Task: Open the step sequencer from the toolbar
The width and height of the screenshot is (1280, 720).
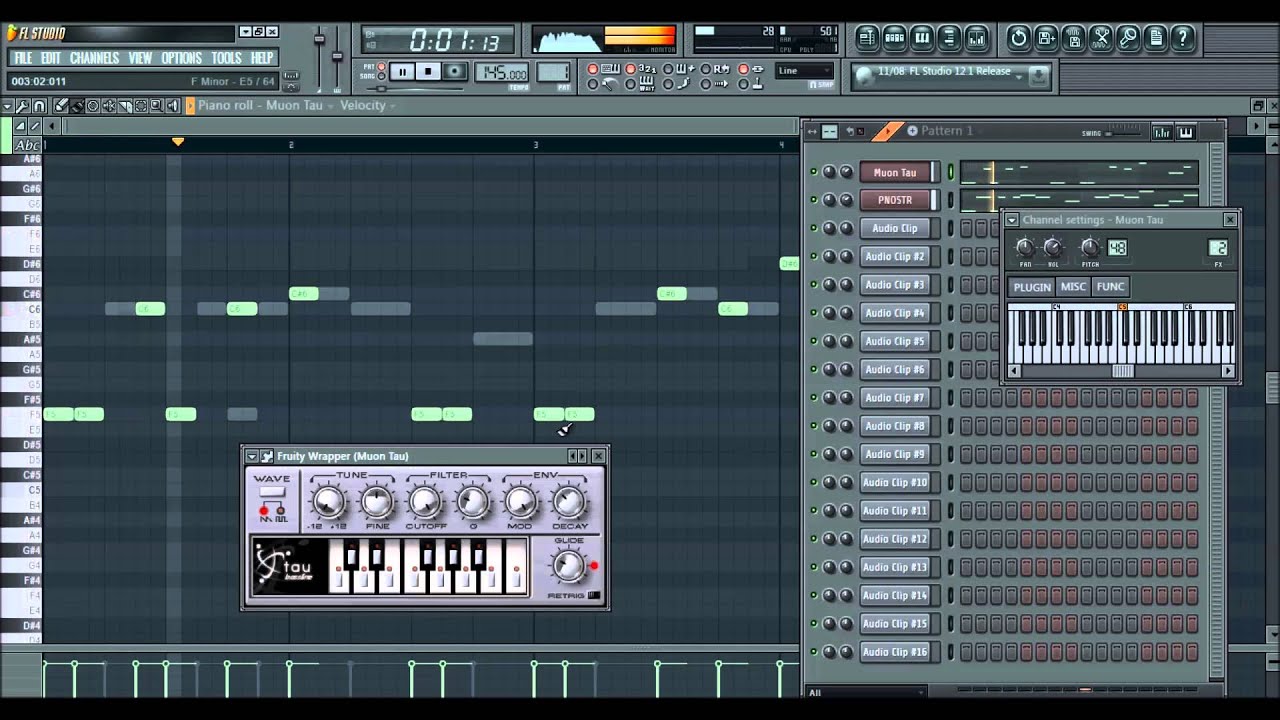Action: [895, 38]
